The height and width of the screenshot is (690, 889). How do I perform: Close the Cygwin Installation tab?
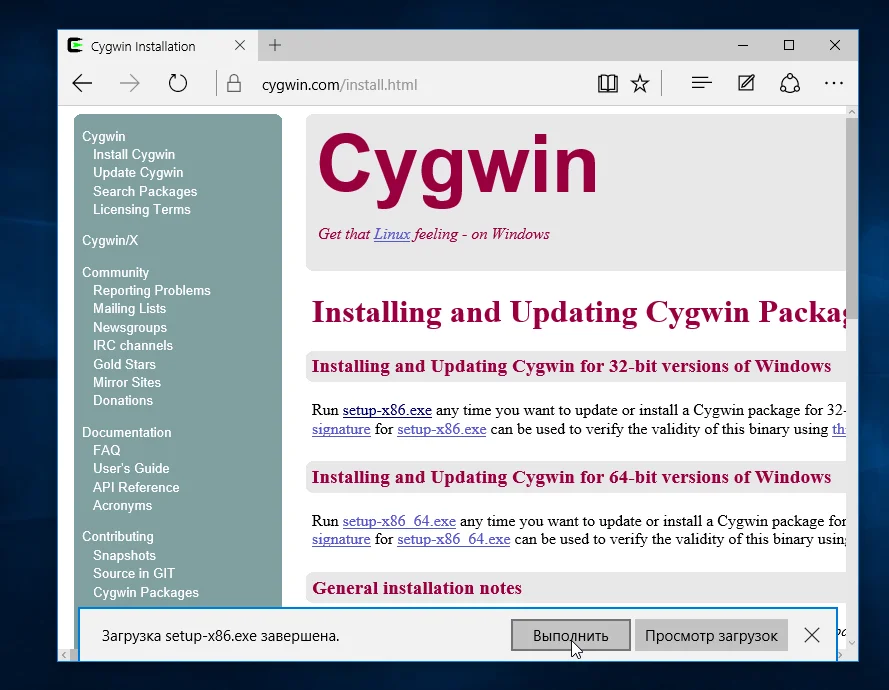(240, 45)
